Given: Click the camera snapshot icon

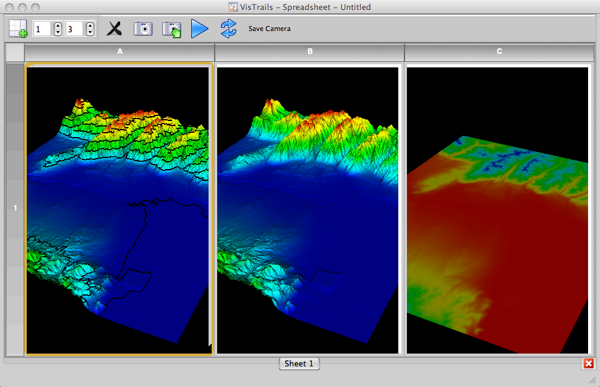Looking at the screenshot, I should (143, 29).
